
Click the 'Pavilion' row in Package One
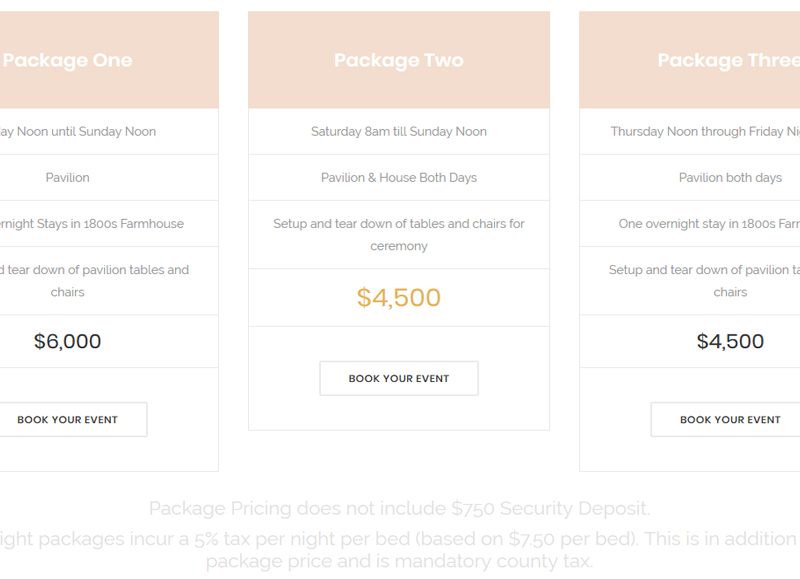coord(109,178)
